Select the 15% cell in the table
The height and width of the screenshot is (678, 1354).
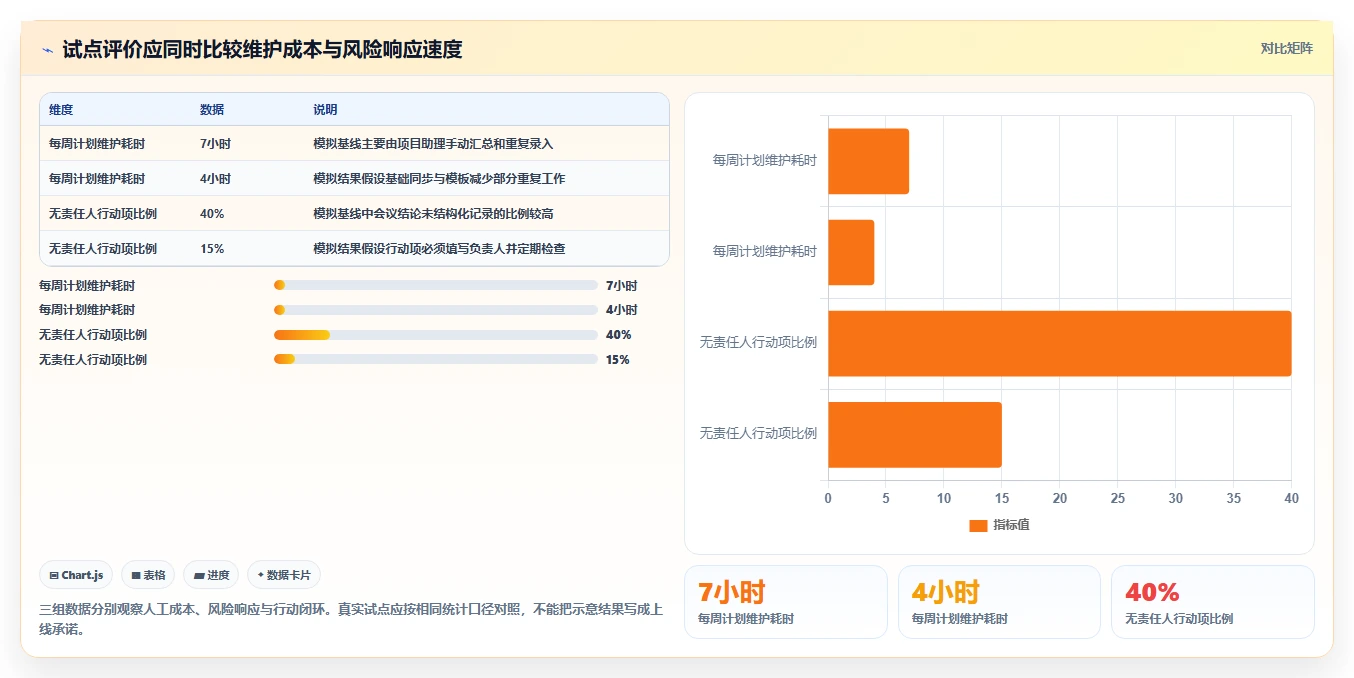[x=212, y=249]
